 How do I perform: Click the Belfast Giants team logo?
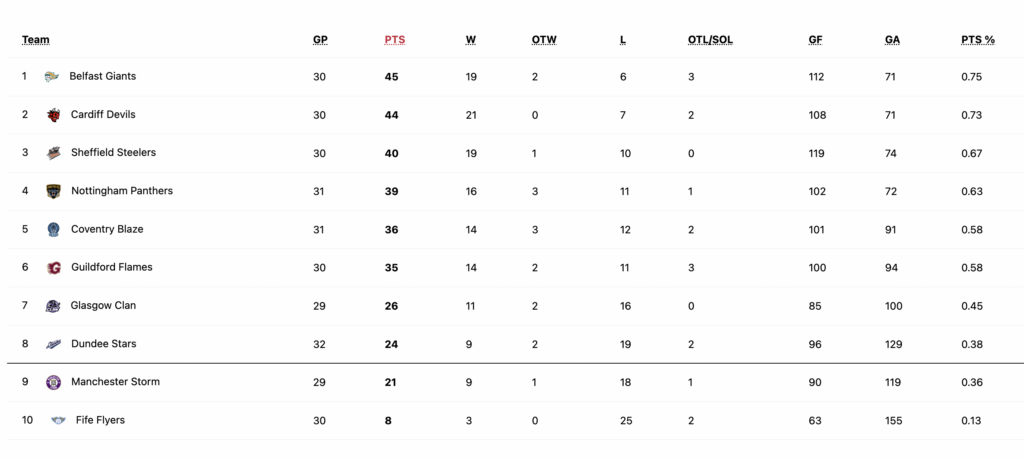[x=52, y=77]
